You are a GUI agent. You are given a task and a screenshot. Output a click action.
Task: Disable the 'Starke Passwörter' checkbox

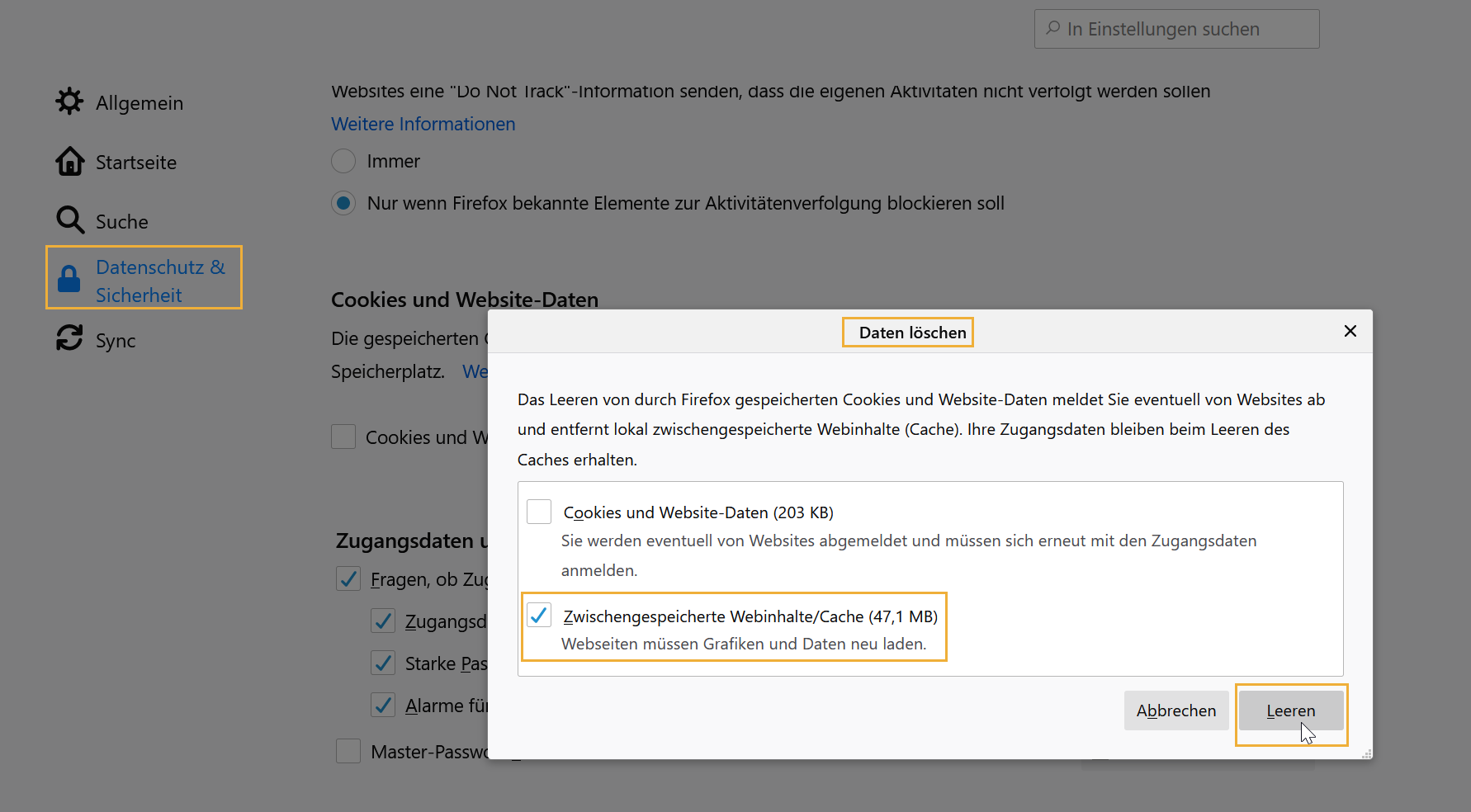pyautogui.click(x=382, y=663)
